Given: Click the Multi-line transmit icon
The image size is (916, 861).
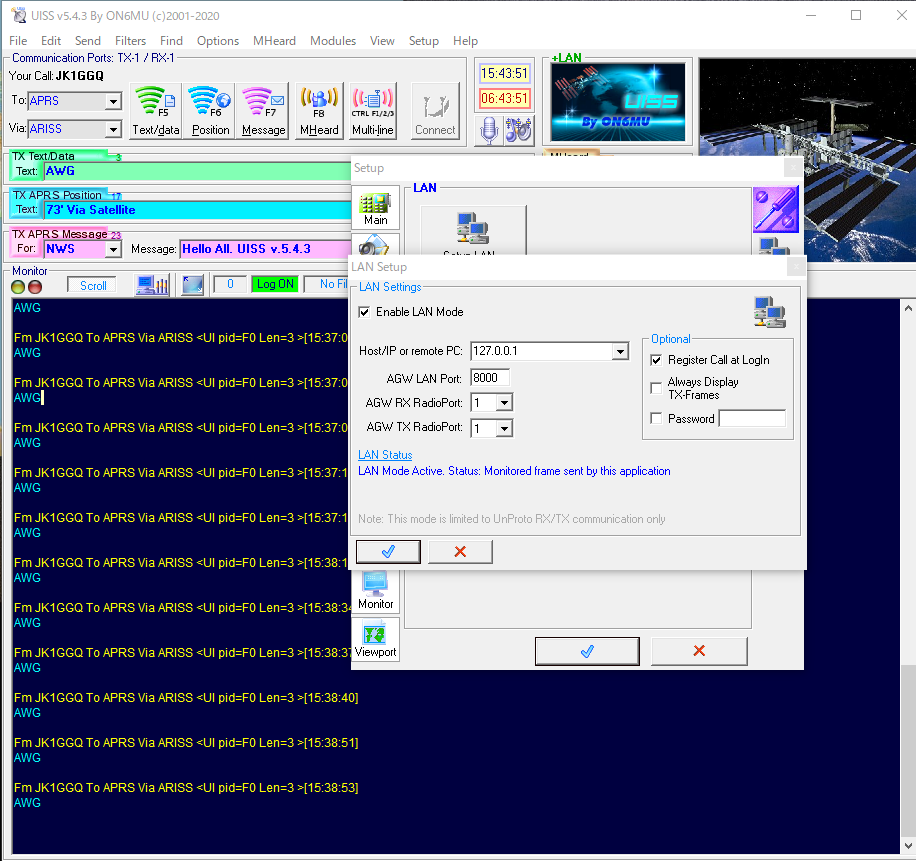Looking at the screenshot, I should 372,110.
